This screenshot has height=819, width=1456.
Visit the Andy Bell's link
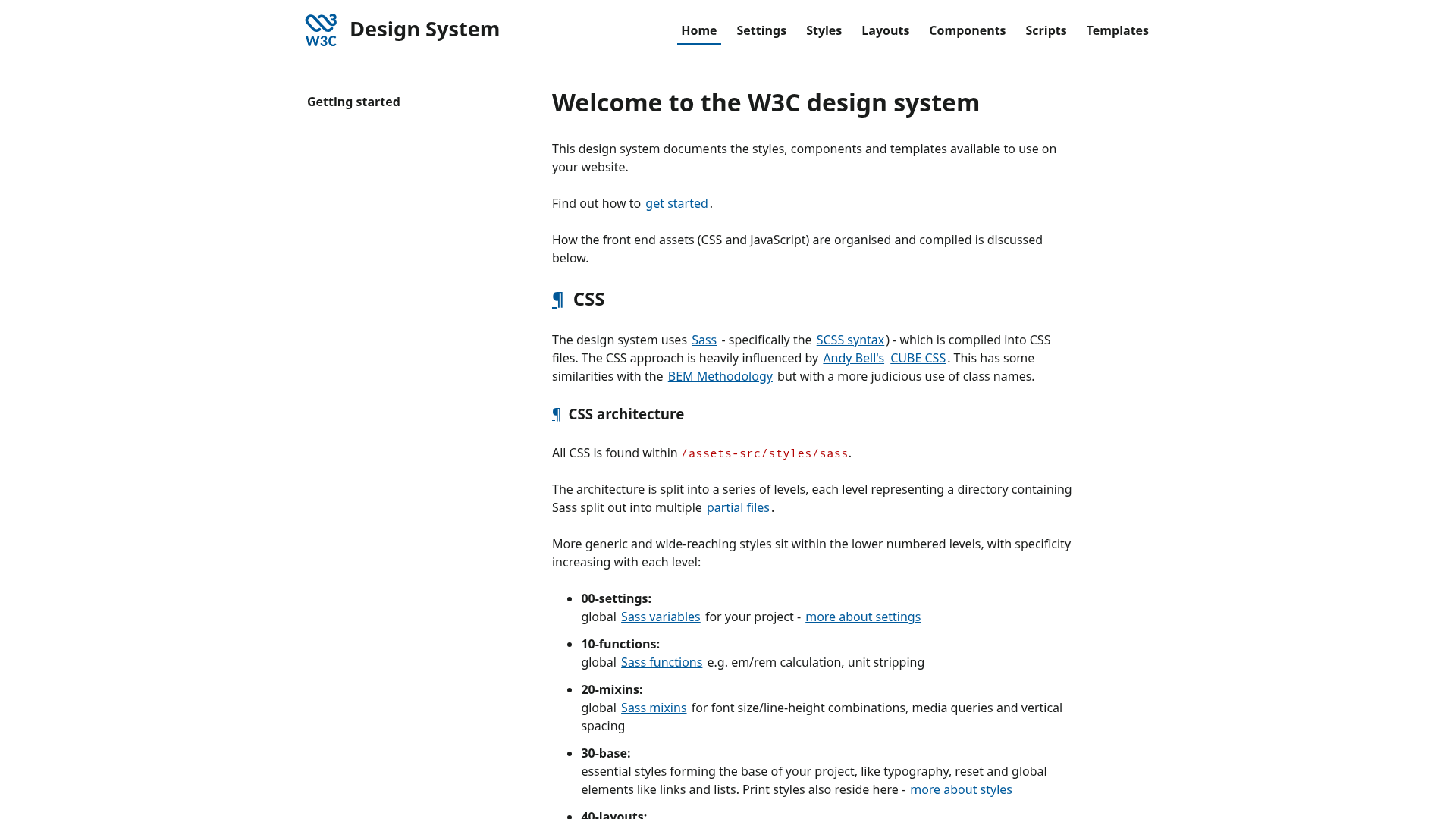click(853, 358)
